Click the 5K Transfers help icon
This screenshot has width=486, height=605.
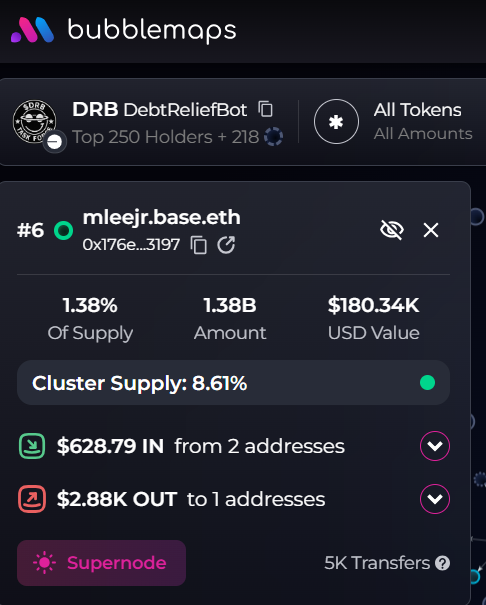442,563
